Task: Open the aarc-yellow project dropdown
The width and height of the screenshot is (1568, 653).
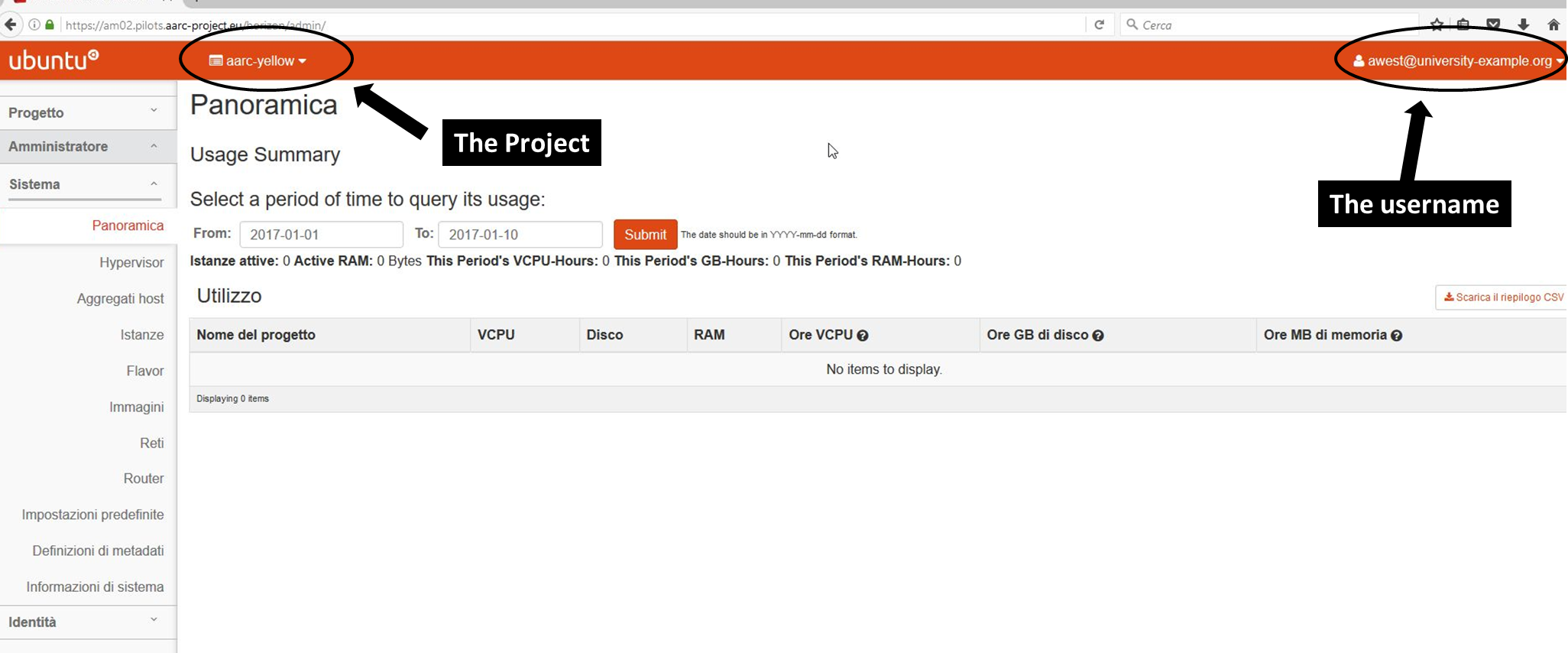Action: tap(258, 60)
